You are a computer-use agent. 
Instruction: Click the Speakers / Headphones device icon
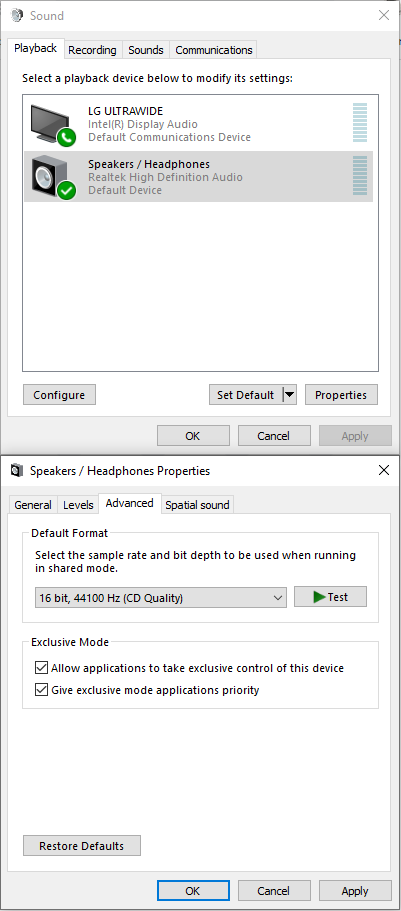[x=49, y=175]
